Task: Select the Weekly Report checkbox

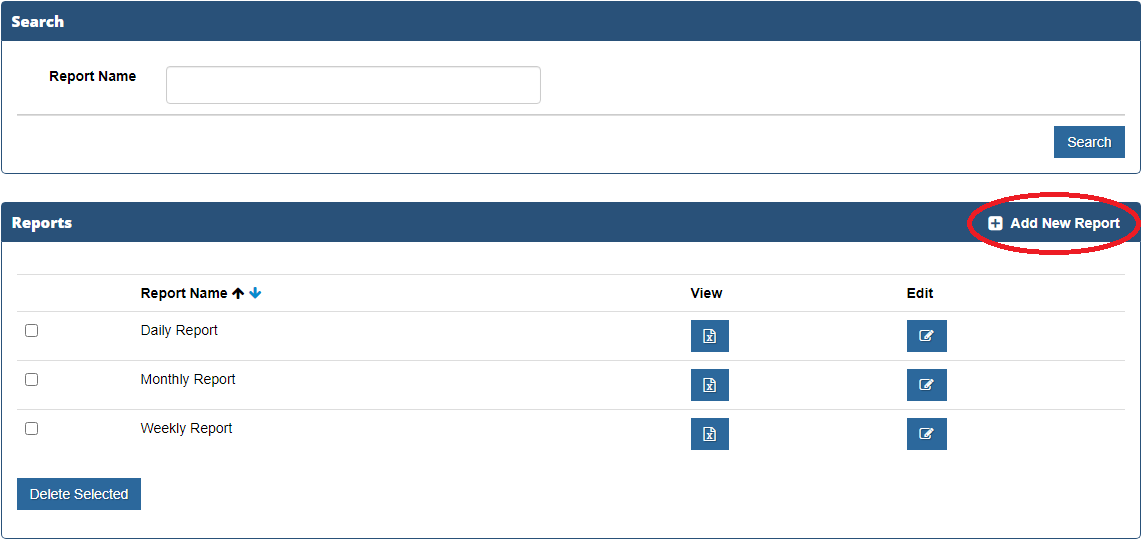Action: point(31,428)
